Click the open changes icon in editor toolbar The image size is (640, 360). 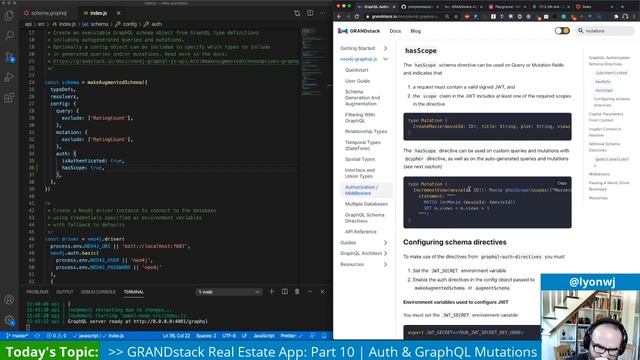tap(297, 13)
